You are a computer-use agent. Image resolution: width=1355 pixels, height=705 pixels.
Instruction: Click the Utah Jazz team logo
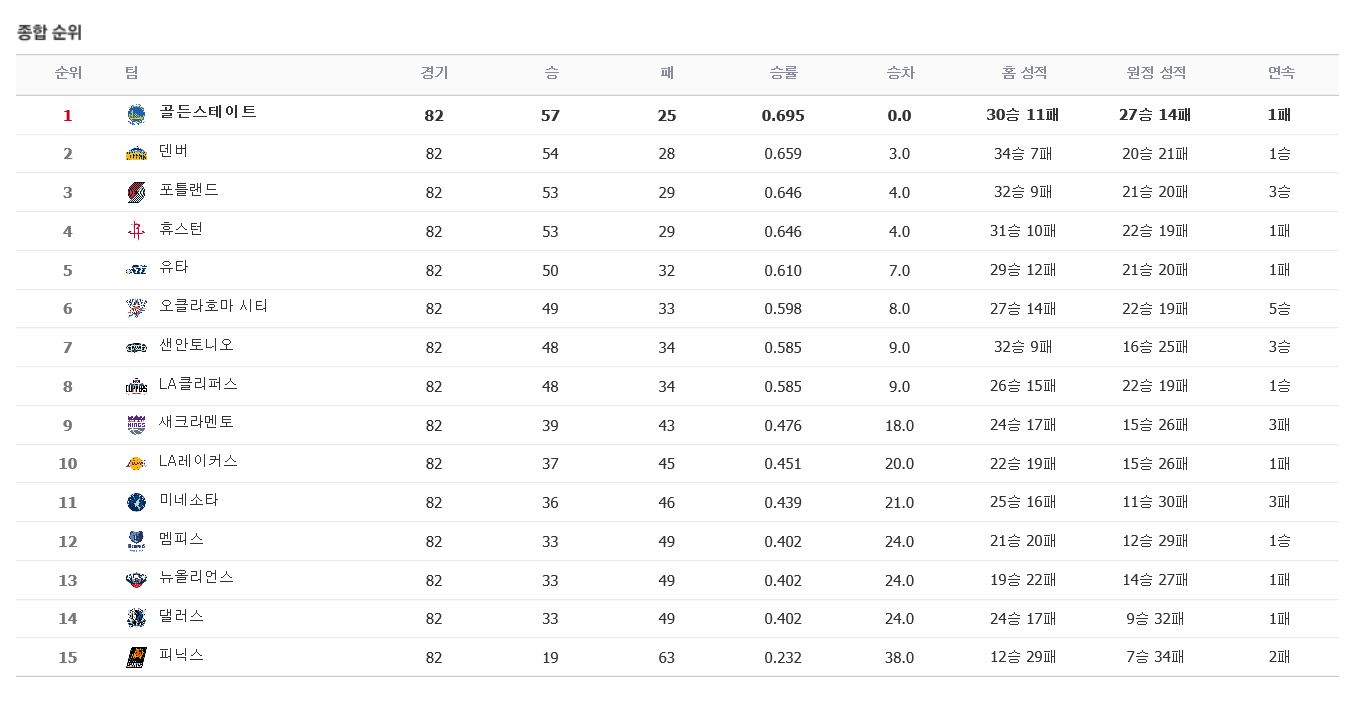(x=136, y=270)
